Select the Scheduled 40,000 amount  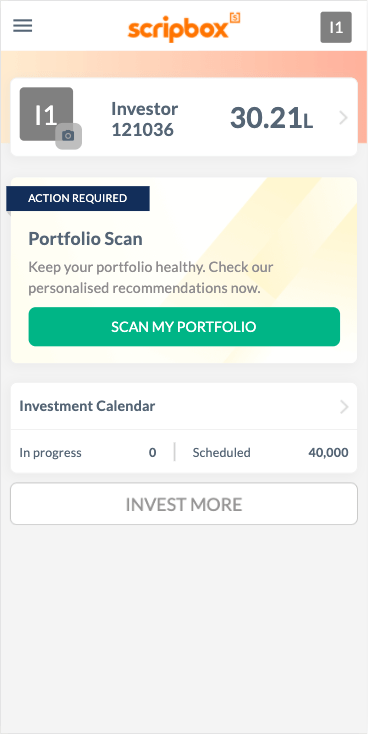(328, 453)
